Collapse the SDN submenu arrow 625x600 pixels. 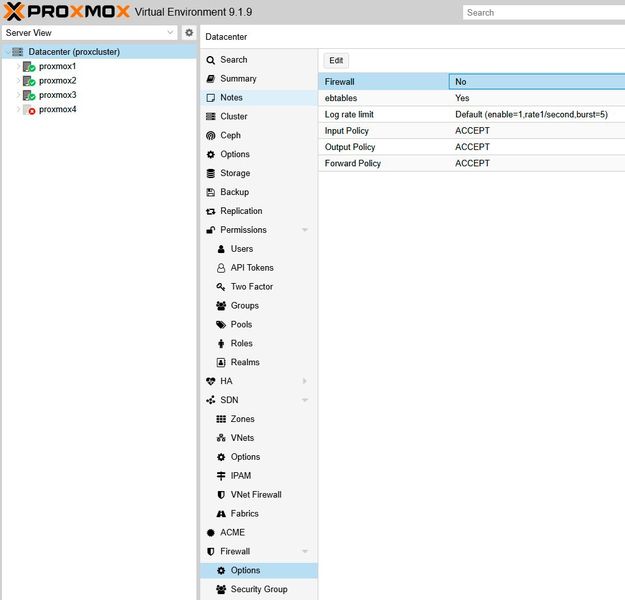point(305,400)
